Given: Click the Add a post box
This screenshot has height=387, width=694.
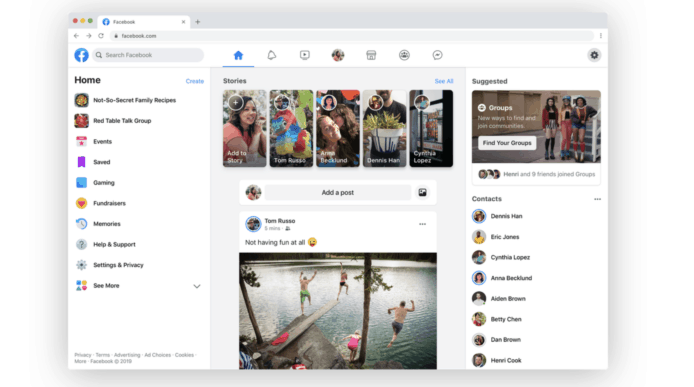Looking at the screenshot, I should click(338, 193).
